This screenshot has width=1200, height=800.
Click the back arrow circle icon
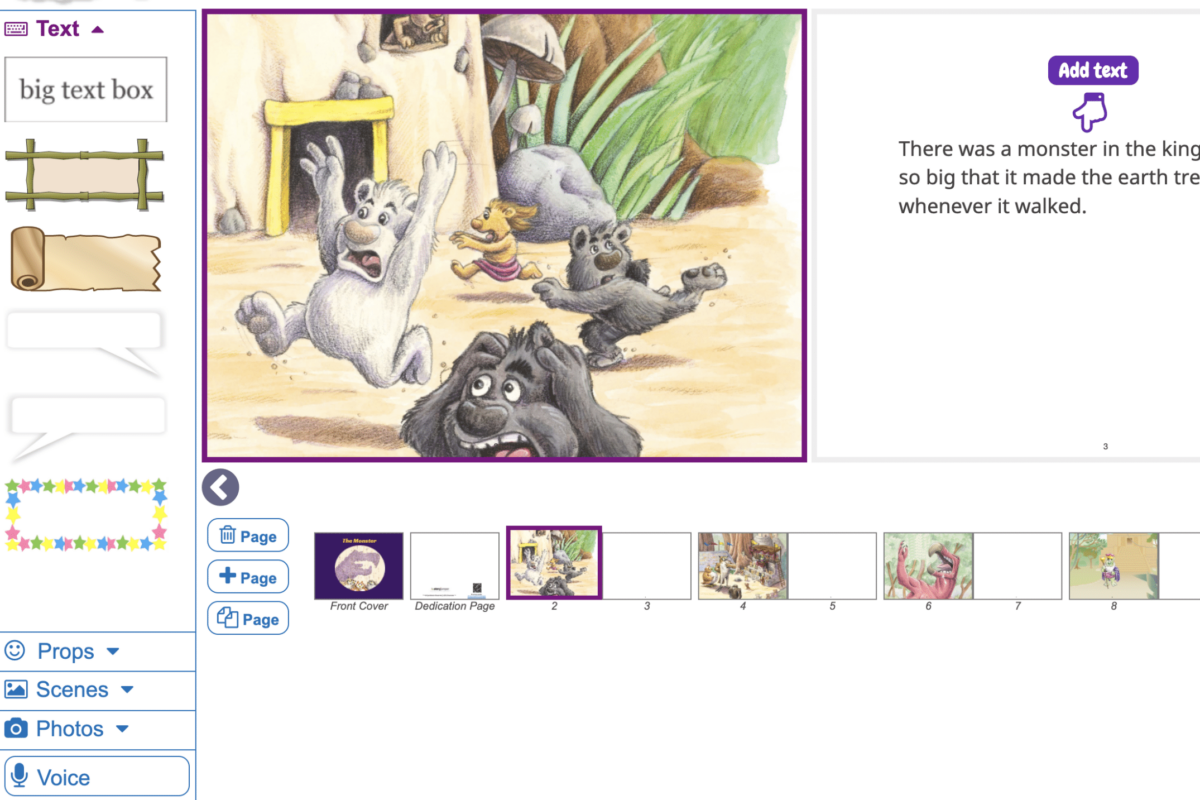(x=220, y=488)
